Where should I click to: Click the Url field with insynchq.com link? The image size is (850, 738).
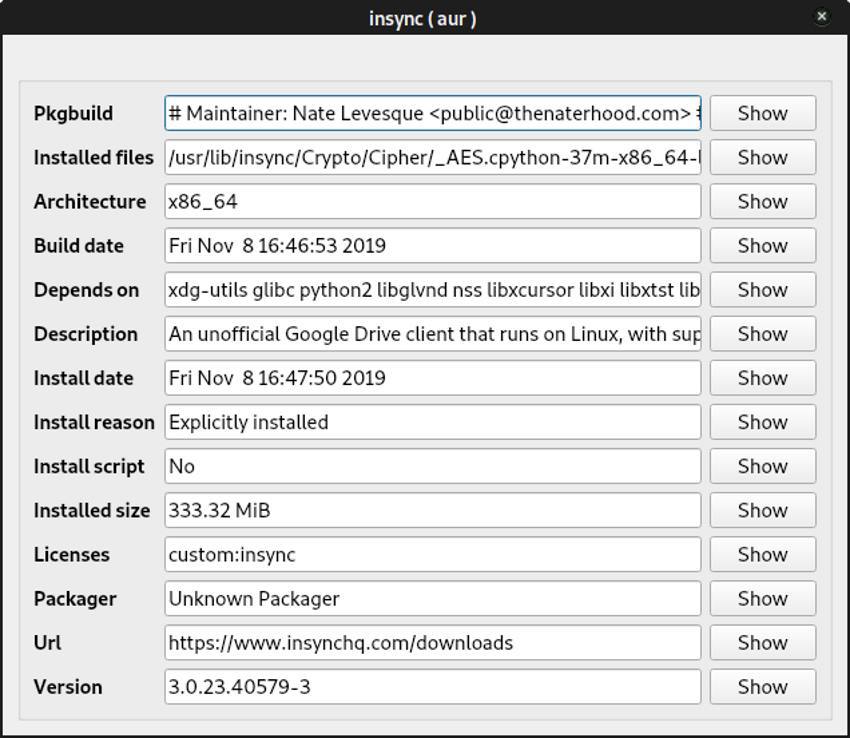click(432, 642)
